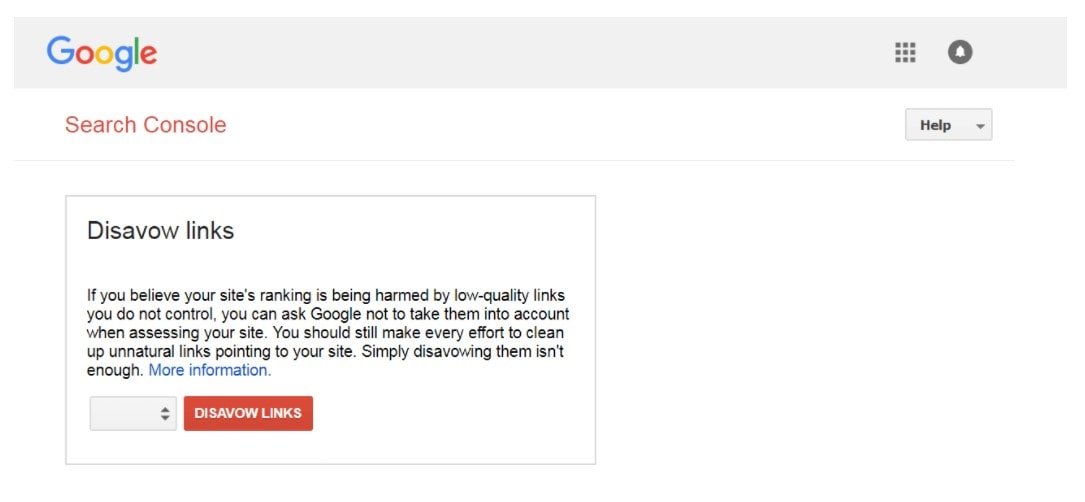Open the notifications bell icon
This screenshot has width=1085, height=502.
[x=960, y=53]
